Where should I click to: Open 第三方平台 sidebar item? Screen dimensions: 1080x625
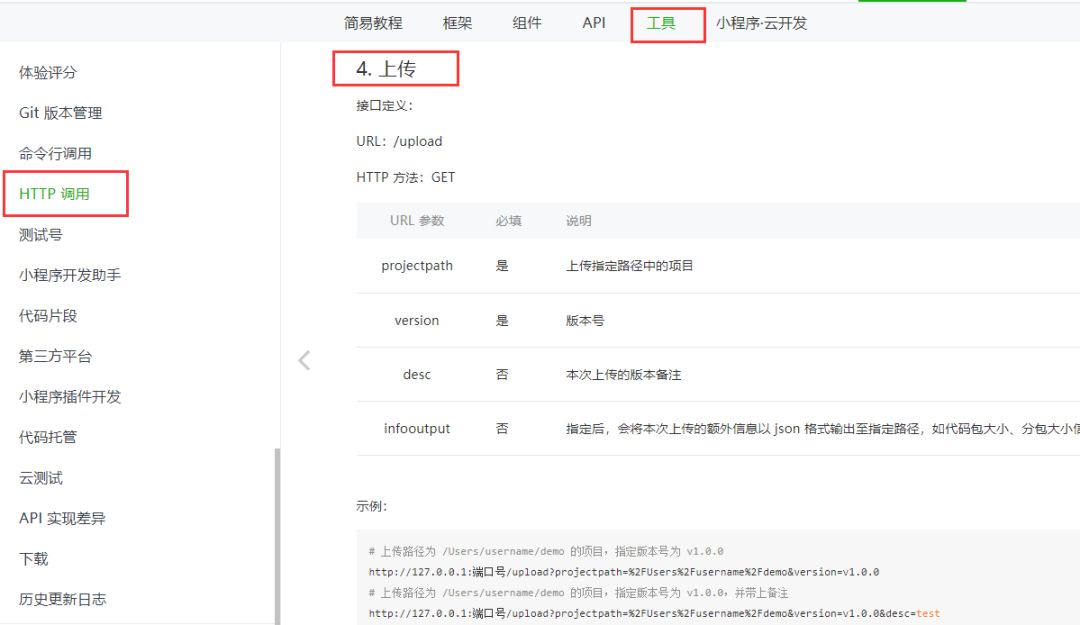point(55,356)
